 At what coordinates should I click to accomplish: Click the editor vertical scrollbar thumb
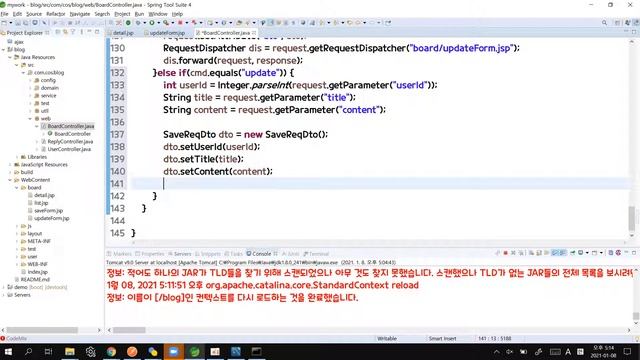coord(631,218)
